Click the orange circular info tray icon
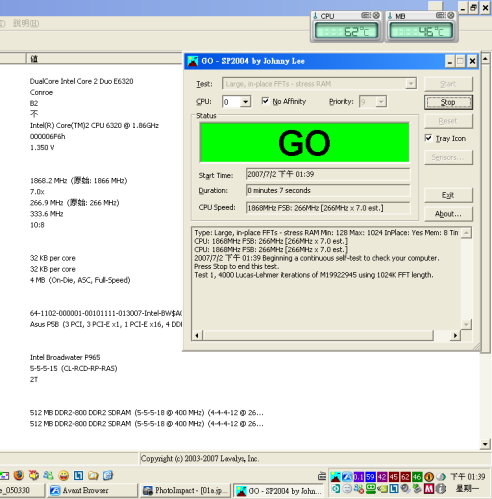Viewport: 492px width, 499px height. (x=429, y=477)
